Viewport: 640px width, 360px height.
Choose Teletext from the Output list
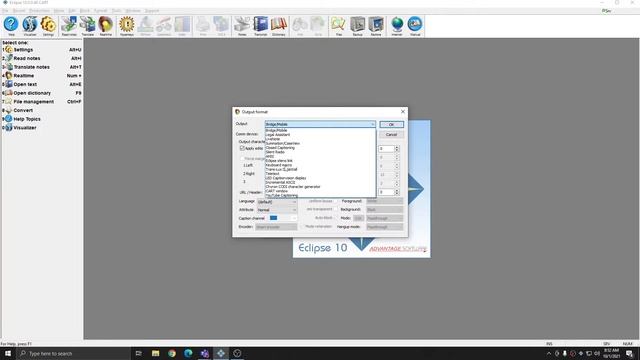pos(320,173)
